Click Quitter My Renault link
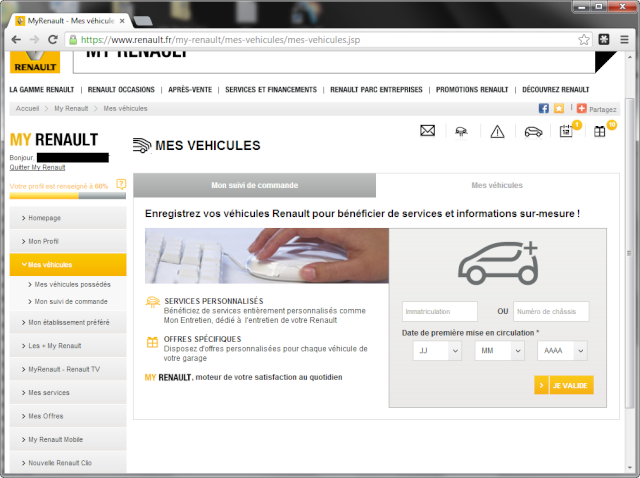 pos(37,167)
